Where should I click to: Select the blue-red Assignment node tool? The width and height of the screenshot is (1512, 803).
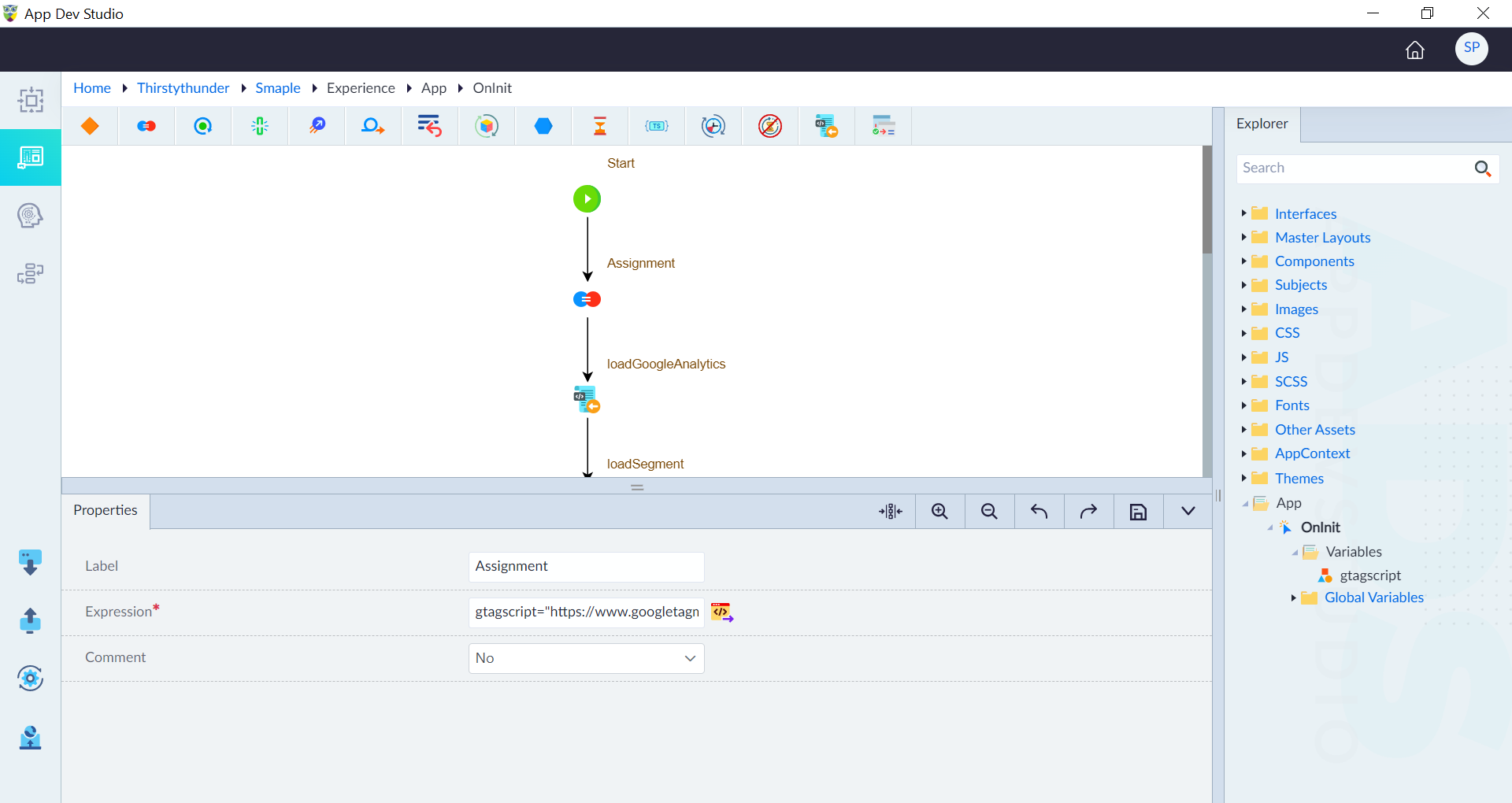click(x=146, y=126)
